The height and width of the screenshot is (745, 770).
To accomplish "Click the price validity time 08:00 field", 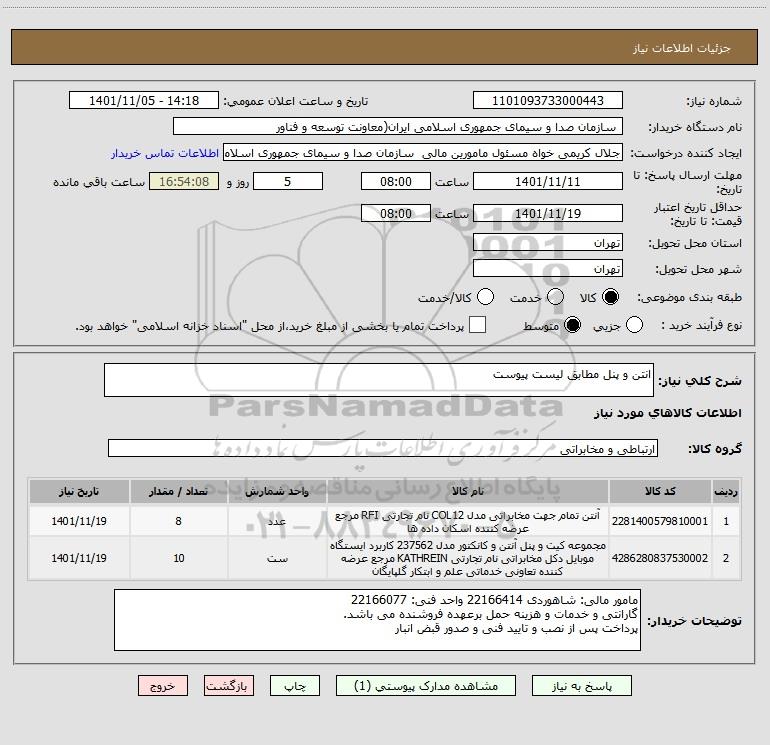I will click(396, 213).
